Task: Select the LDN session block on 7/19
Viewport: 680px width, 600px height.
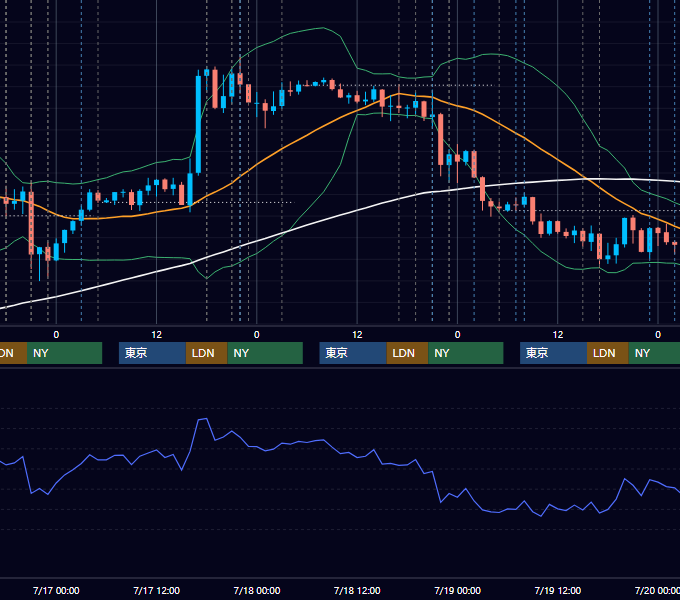Action: point(608,353)
